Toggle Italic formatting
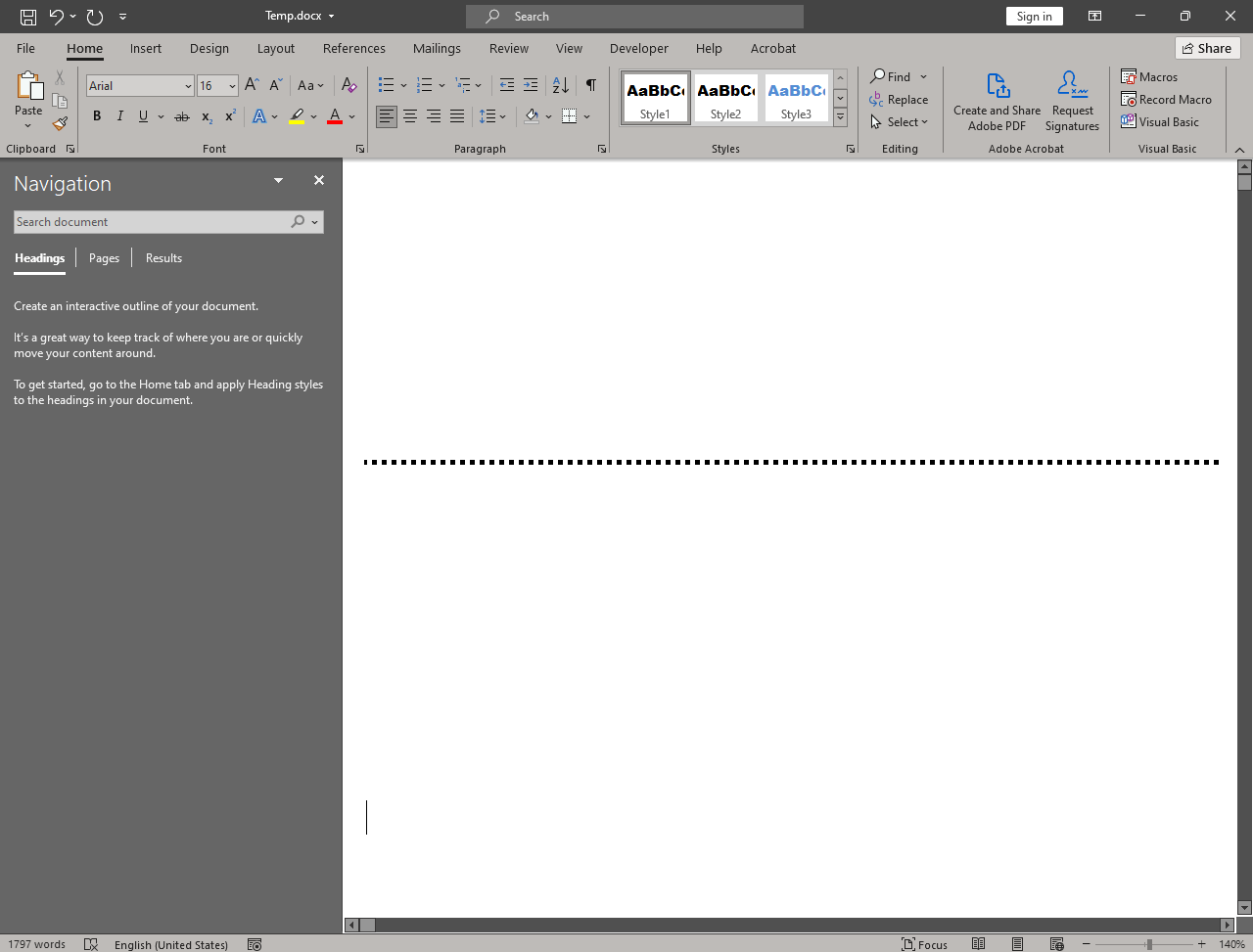 coord(120,116)
